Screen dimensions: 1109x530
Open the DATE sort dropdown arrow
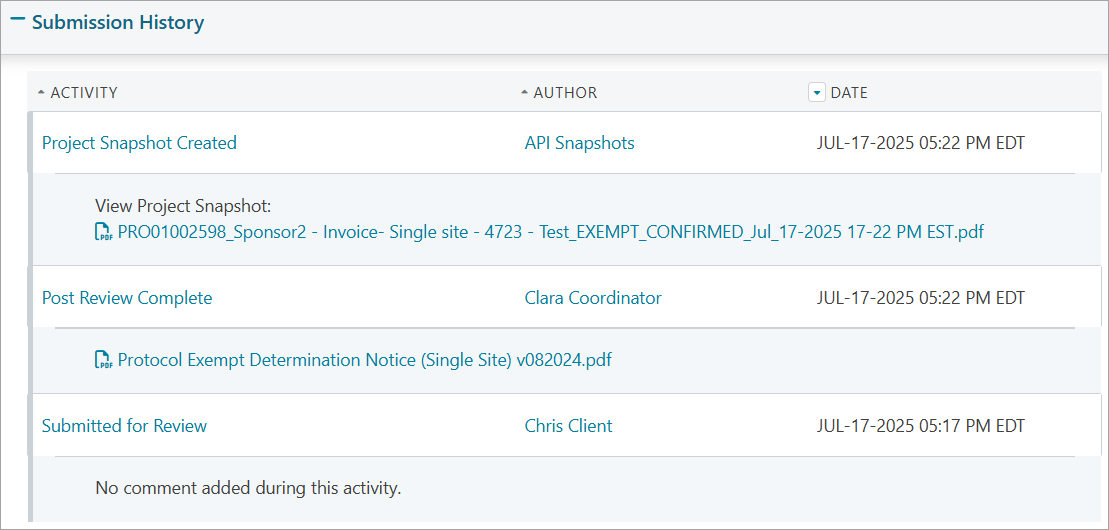(x=817, y=92)
